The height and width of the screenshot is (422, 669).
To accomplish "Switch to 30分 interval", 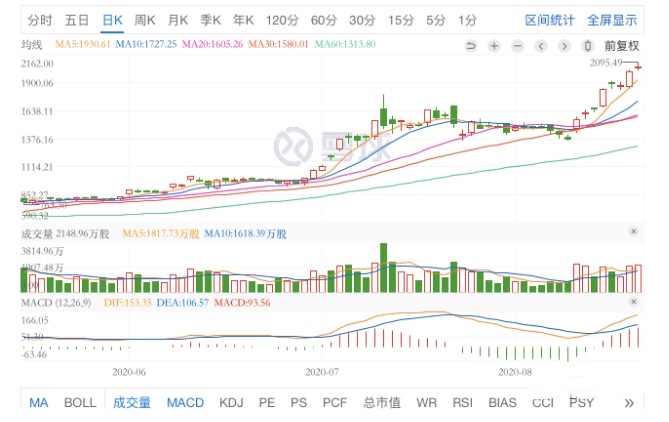I will tap(362, 20).
